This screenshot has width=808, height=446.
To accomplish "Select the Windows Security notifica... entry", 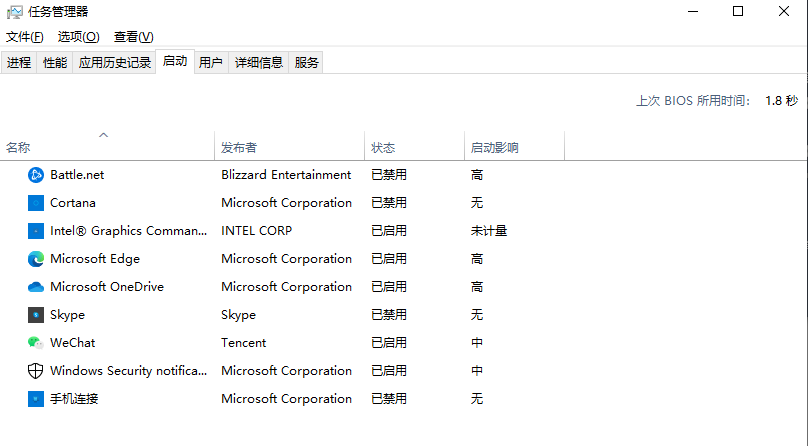I will coord(128,371).
